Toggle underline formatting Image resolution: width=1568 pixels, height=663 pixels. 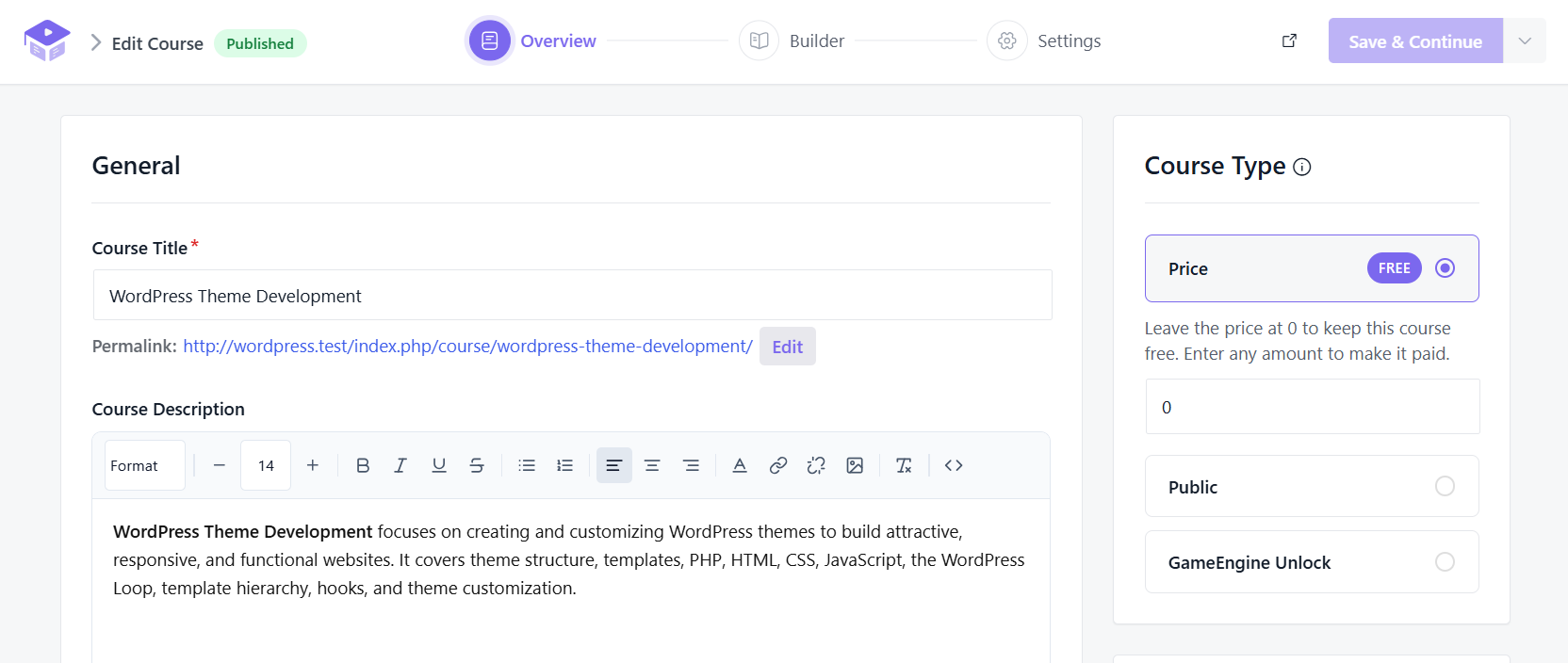click(439, 465)
